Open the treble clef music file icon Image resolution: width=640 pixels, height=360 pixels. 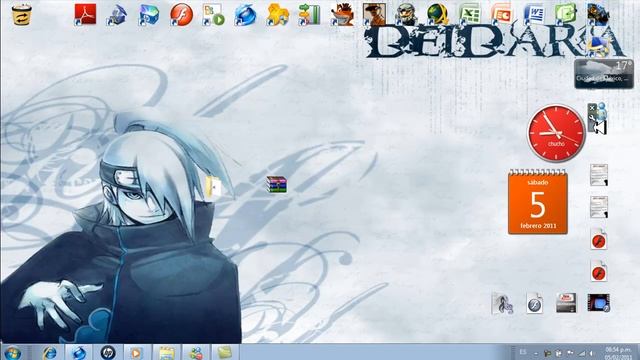click(x=502, y=304)
